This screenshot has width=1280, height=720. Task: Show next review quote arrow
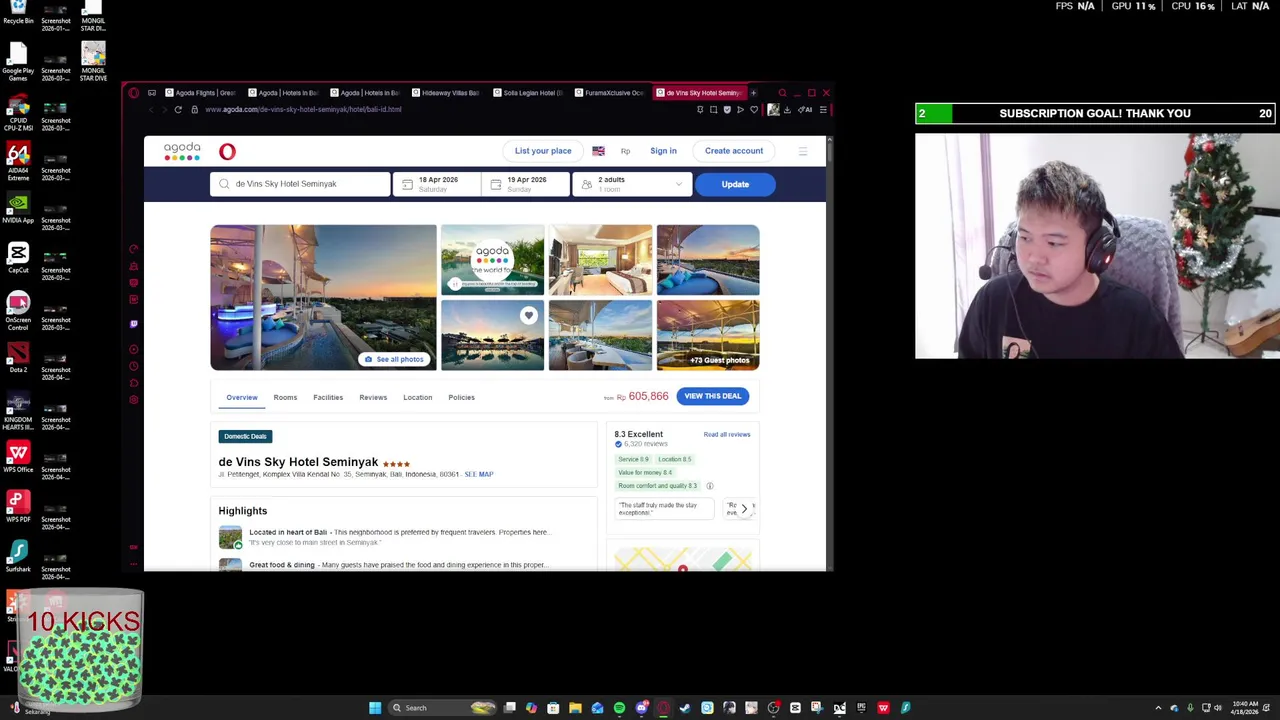(x=744, y=508)
